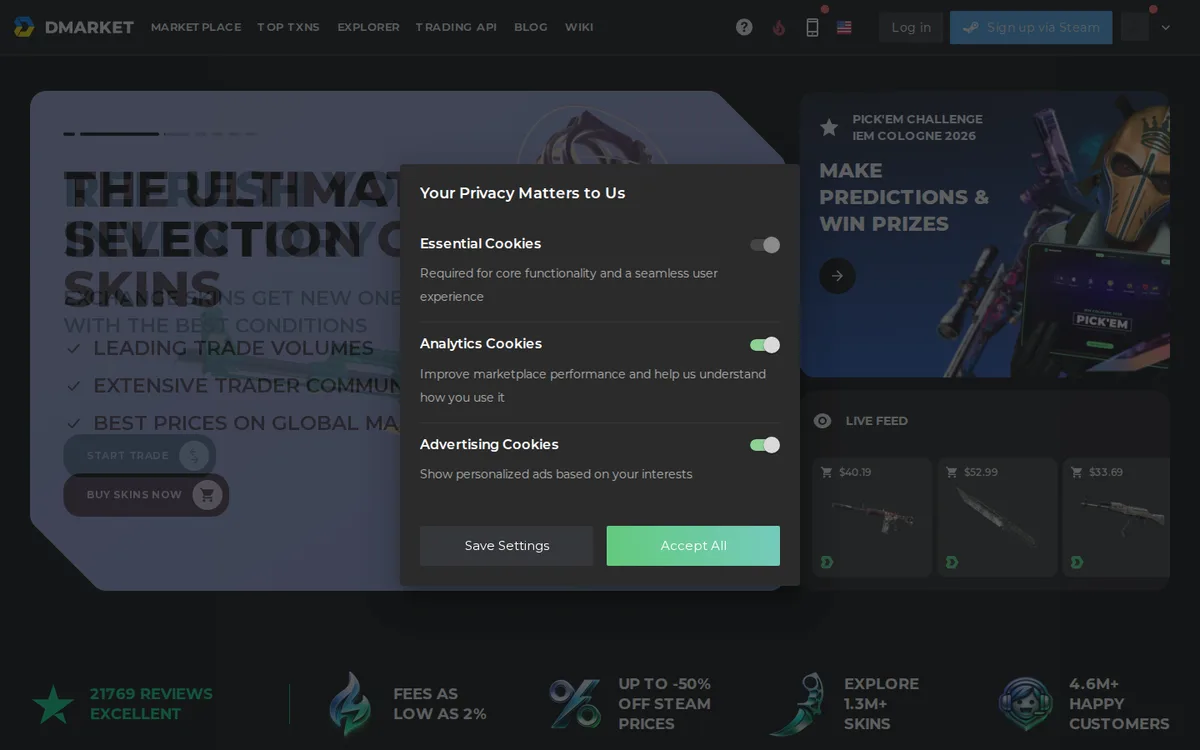Go to the Explorer page
The width and height of the screenshot is (1200, 750).
pos(368,27)
